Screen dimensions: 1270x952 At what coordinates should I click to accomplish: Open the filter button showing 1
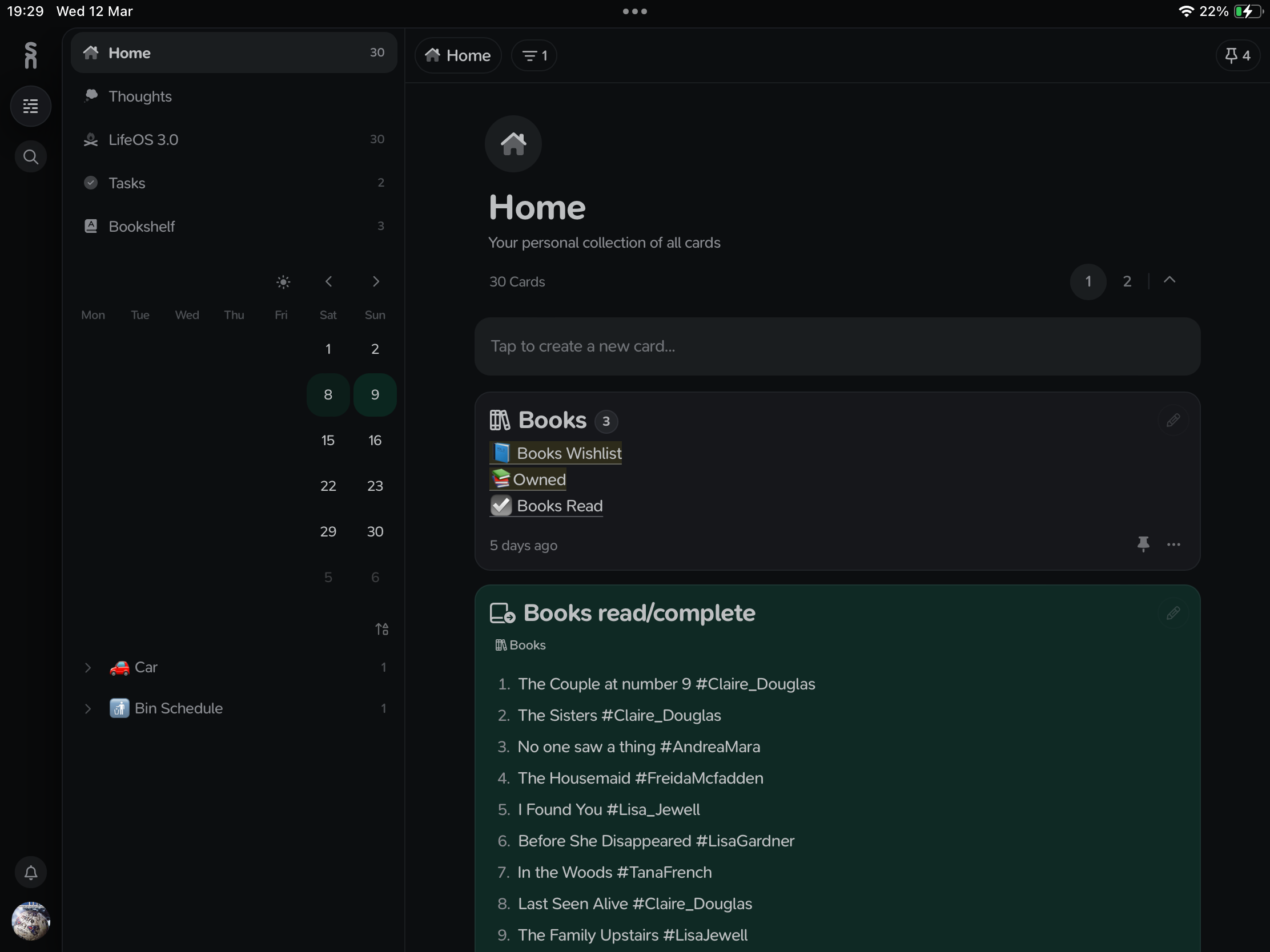533,56
